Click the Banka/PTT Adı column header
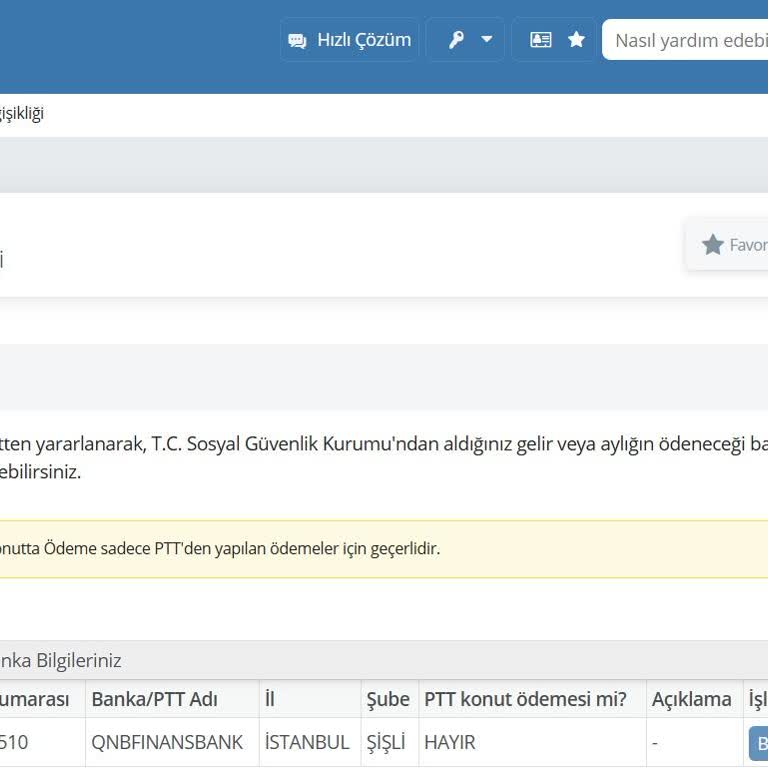Viewport: 768px width, 768px height. point(154,699)
